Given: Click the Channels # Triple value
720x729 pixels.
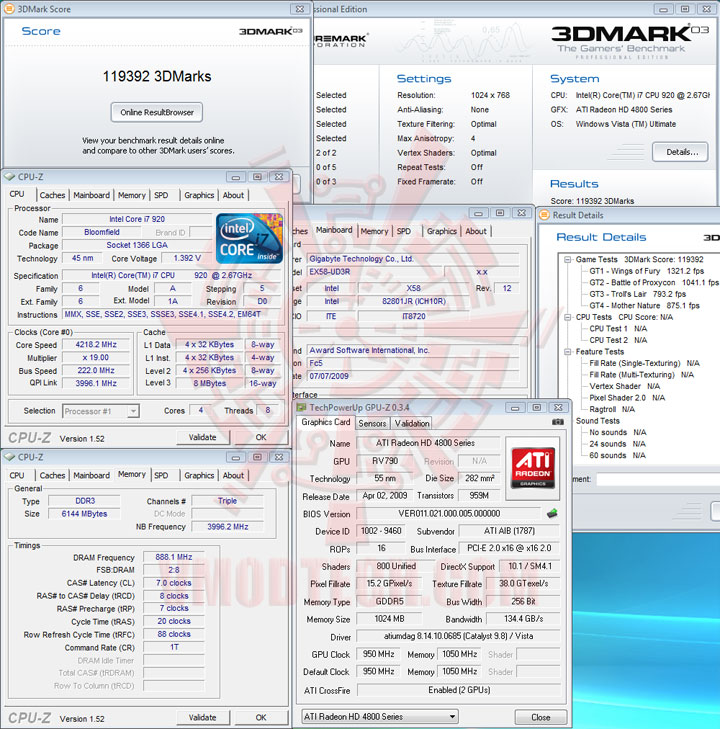Looking at the screenshot, I should pos(227,501).
